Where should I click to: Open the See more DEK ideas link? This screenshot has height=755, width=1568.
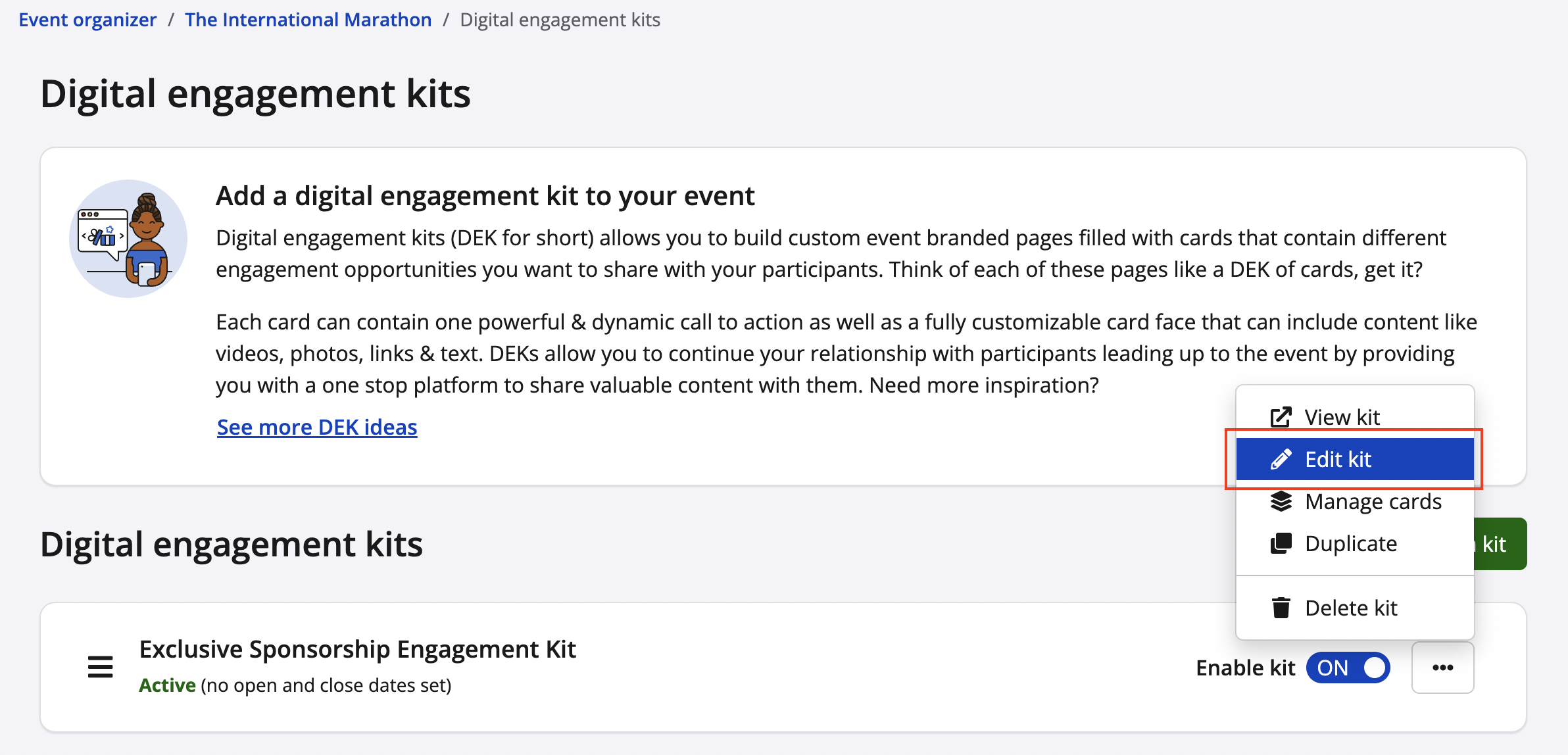point(317,427)
